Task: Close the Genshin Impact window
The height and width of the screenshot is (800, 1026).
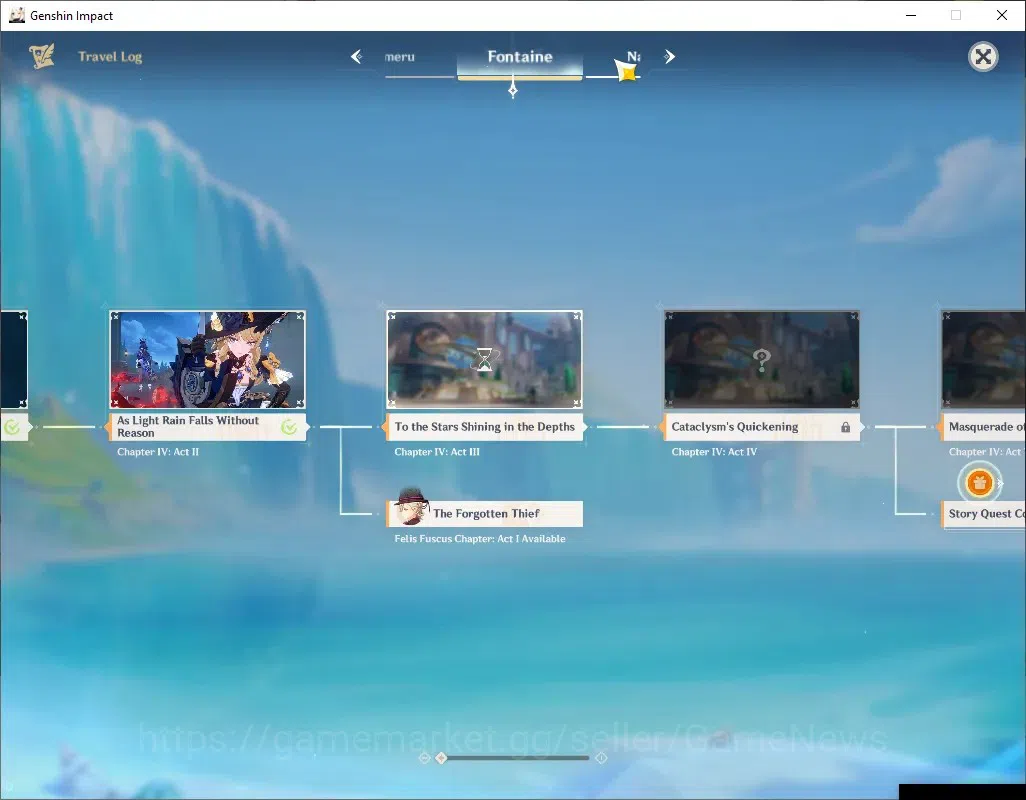Action: coord(1002,15)
